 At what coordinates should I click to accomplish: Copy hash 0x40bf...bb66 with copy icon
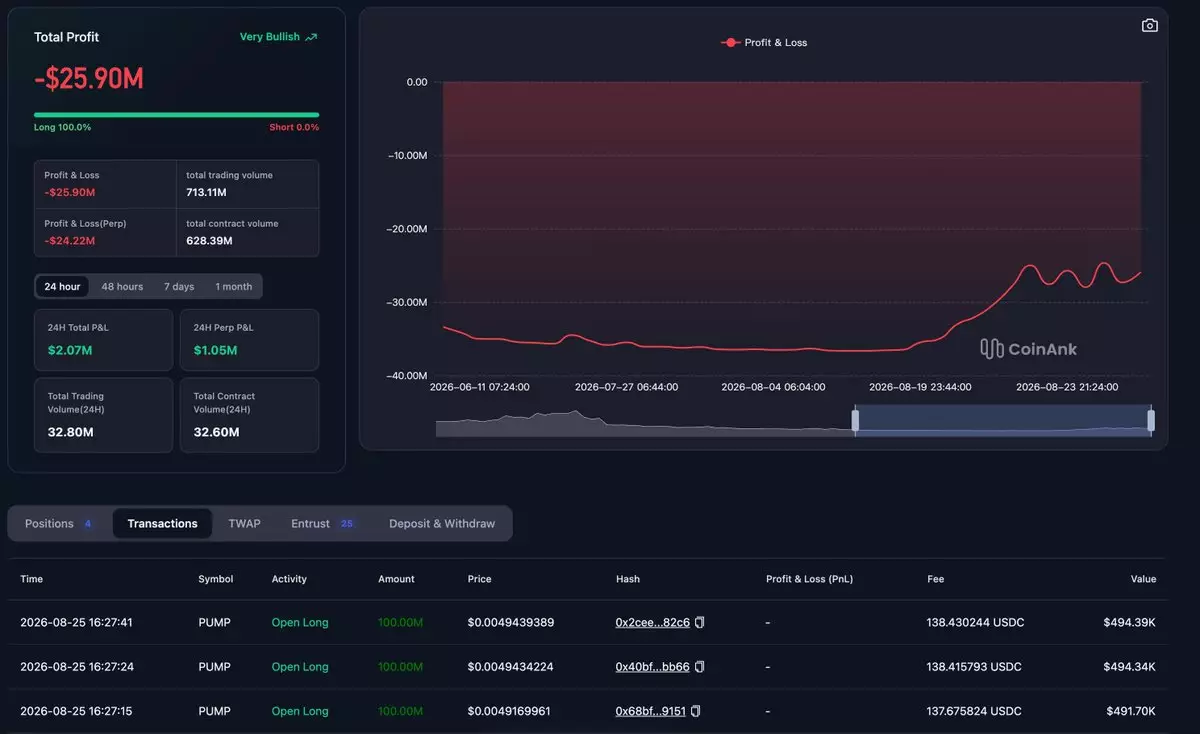(700, 667)
